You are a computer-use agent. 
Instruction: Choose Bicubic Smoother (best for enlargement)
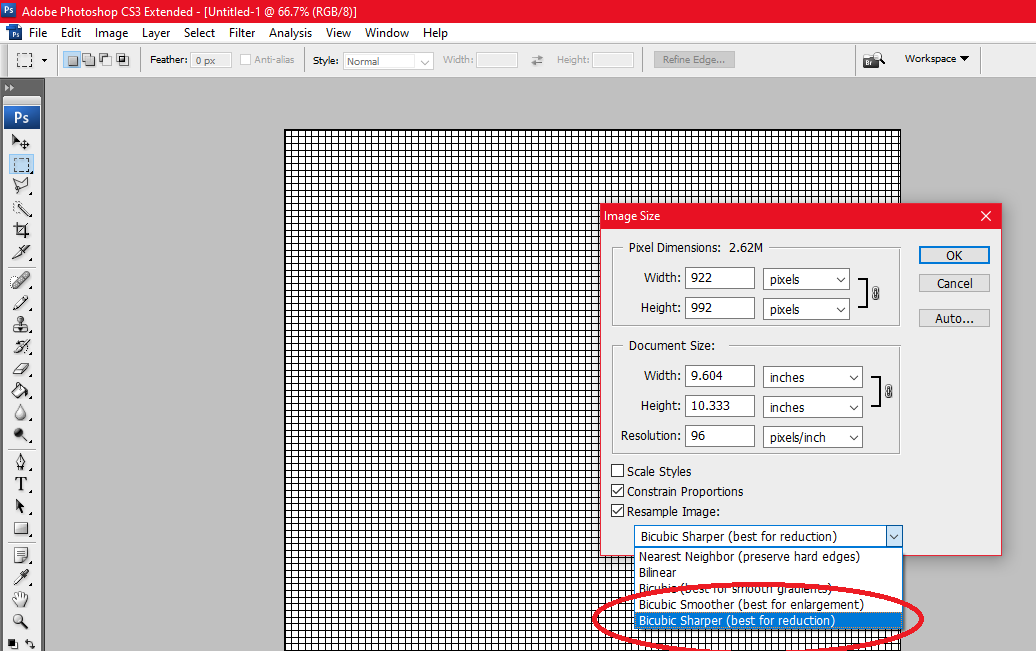[x=768, y=604]
